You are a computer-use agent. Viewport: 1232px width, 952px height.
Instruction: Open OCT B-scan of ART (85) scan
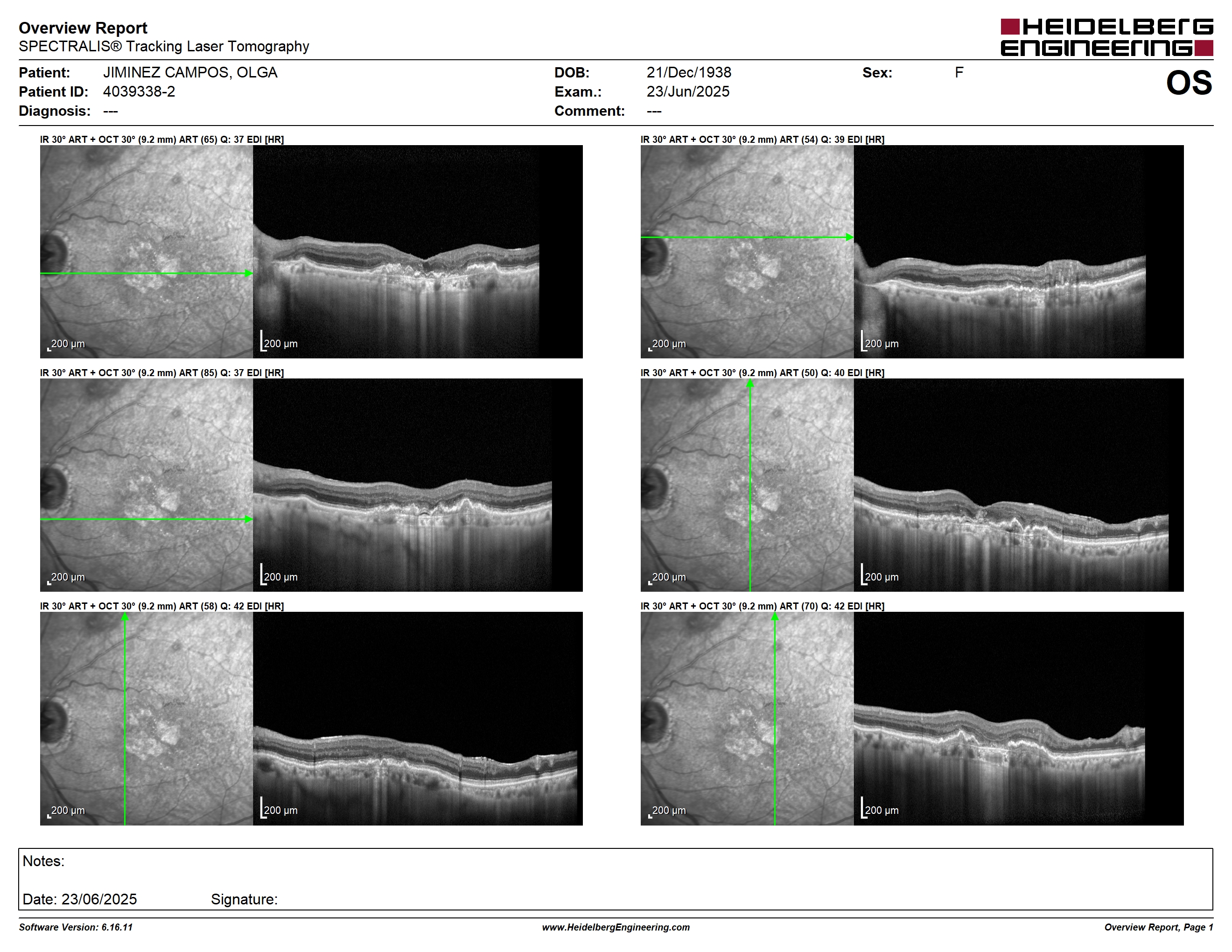pos(418,485)
